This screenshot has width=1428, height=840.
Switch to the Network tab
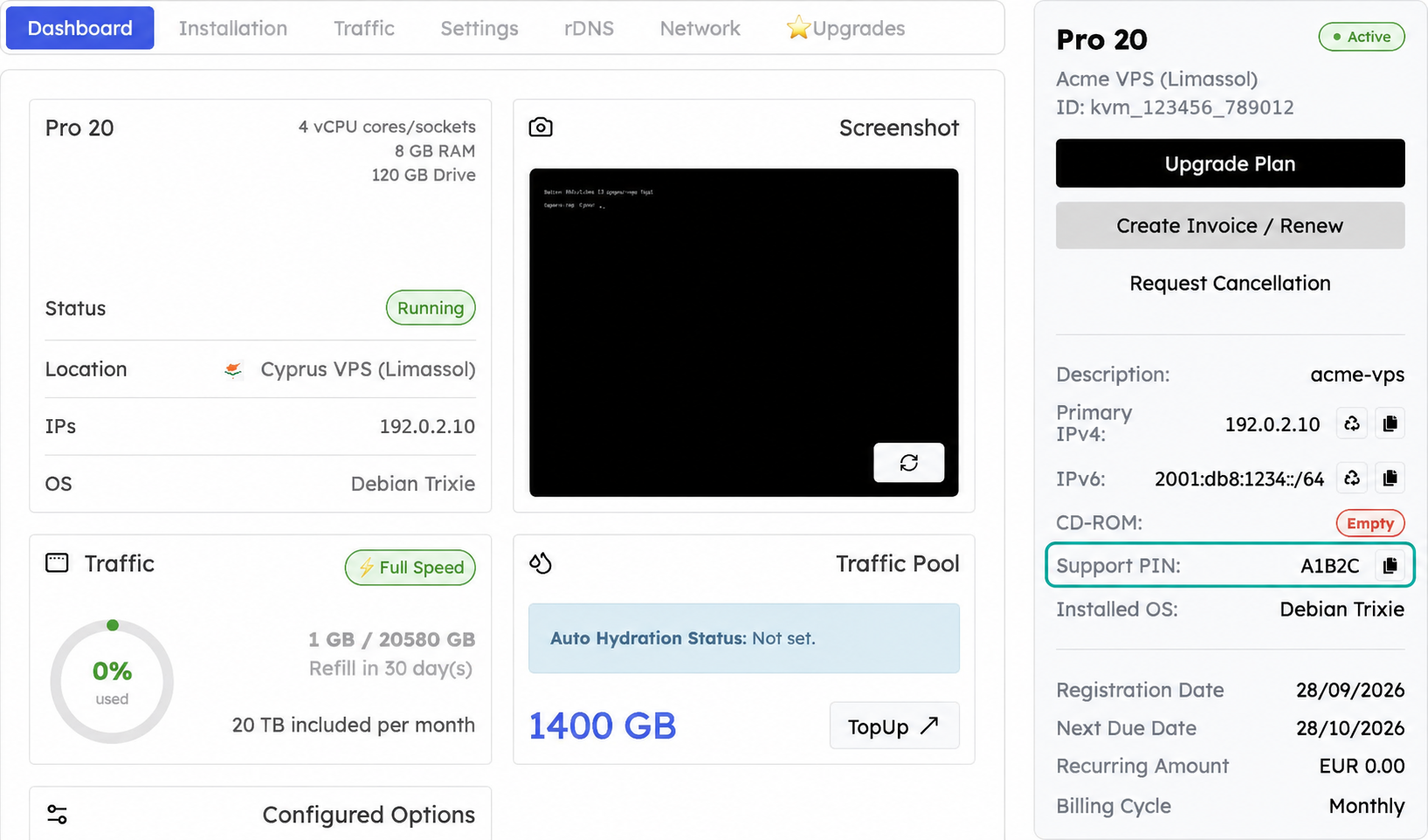coord(700,28)
